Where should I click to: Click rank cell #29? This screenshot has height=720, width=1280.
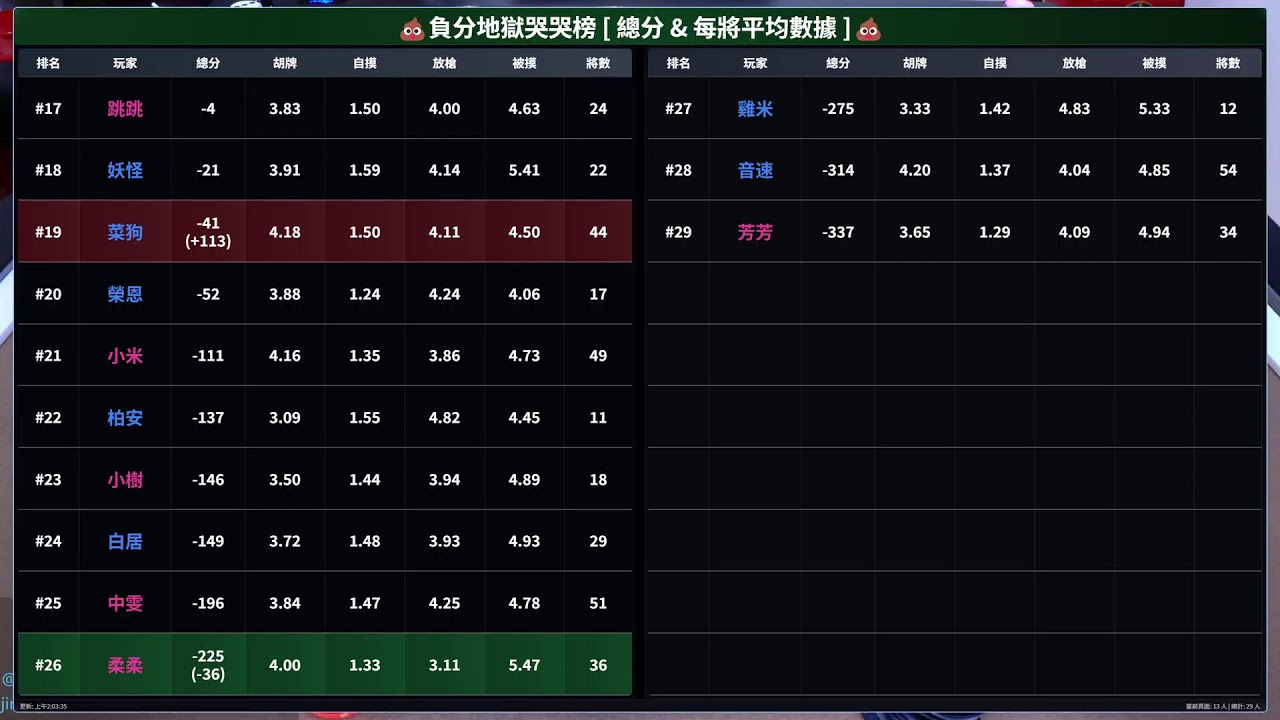[x=678, y=232]
